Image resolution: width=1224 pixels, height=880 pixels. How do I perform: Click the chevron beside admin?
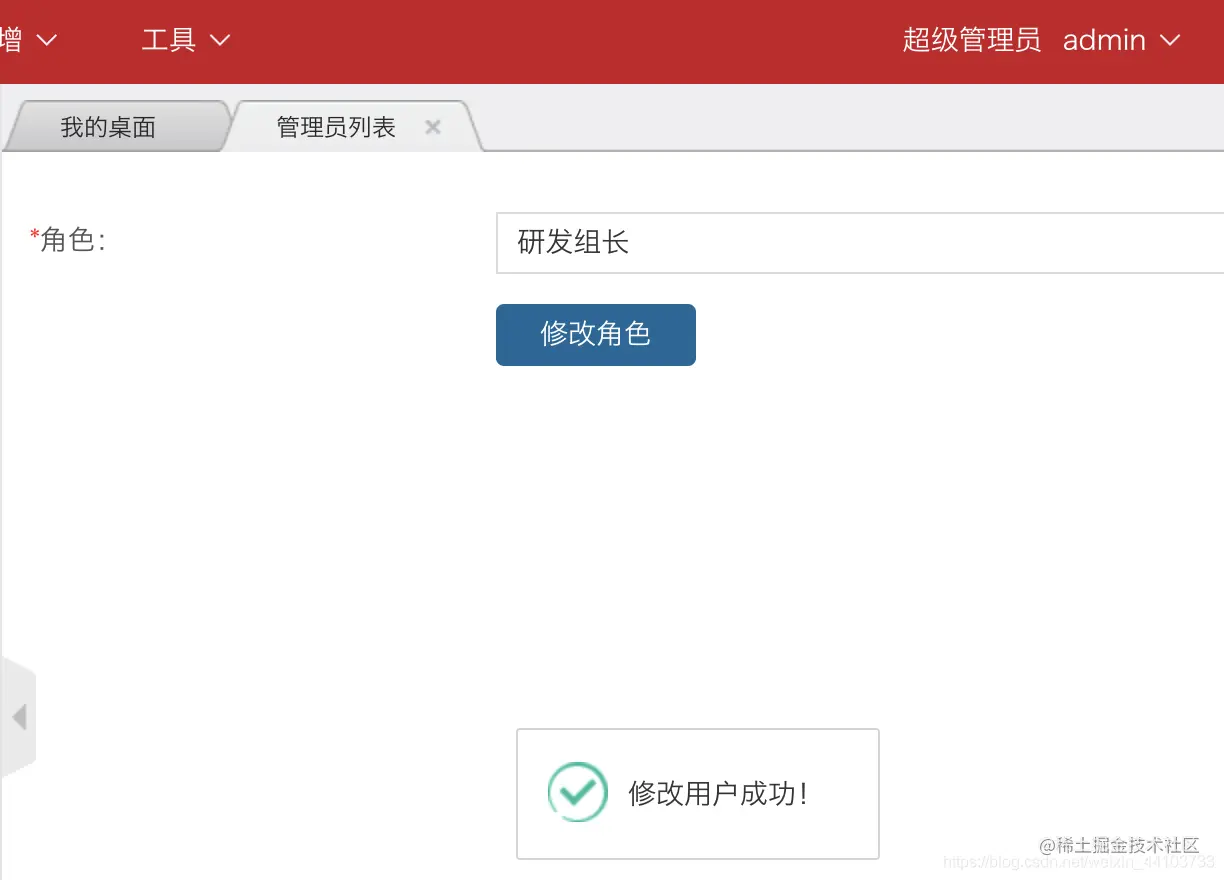pyautogui.click(x=1169, y=42)
